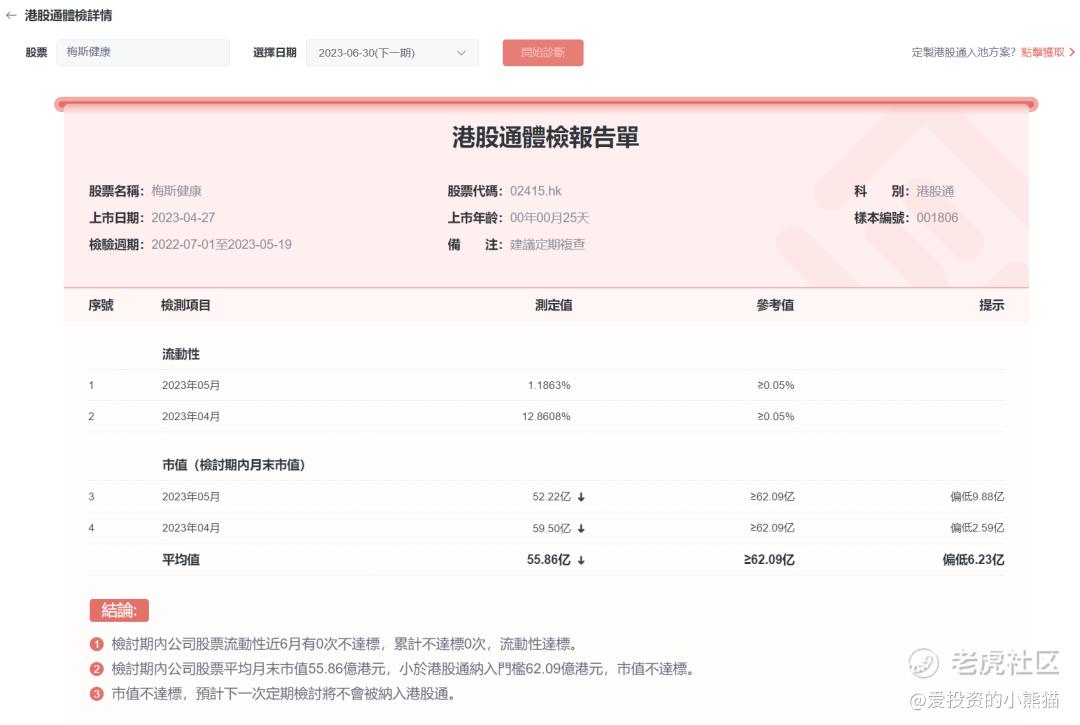The image size is (1080, 725).
Task: Click the listing date 2023-04-27
Action: click(x=183, y=218)
